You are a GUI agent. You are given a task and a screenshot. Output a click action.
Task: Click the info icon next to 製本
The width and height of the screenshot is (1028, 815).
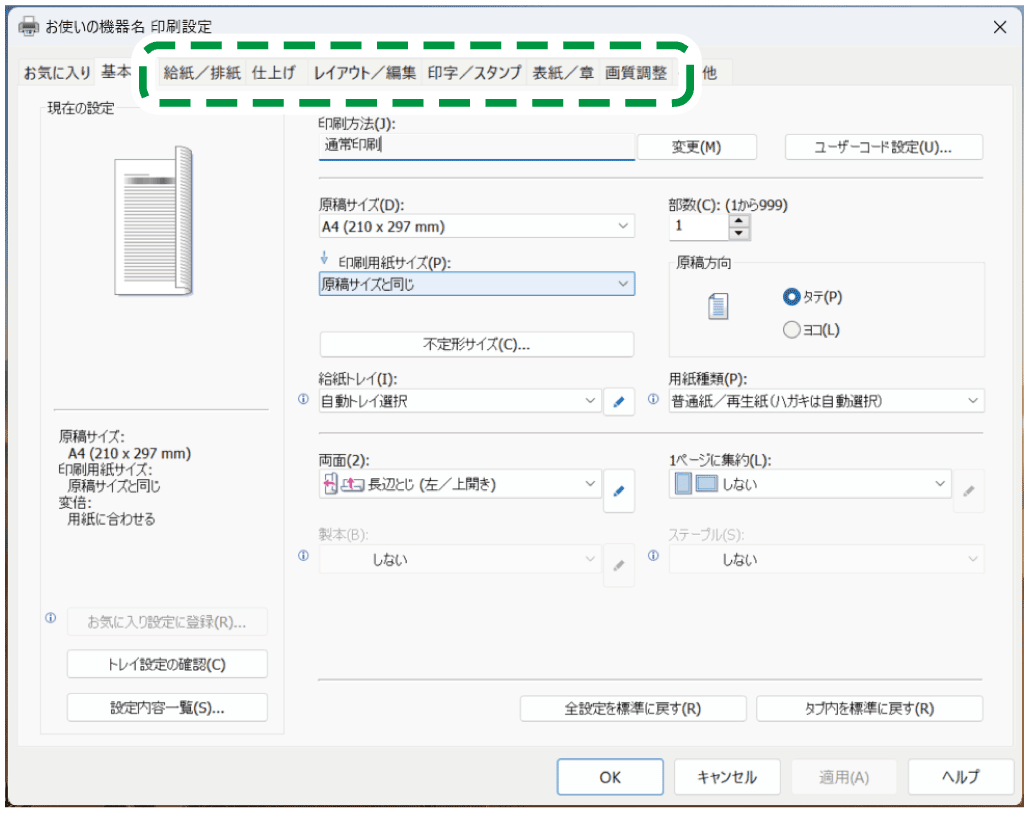[304, 556]
